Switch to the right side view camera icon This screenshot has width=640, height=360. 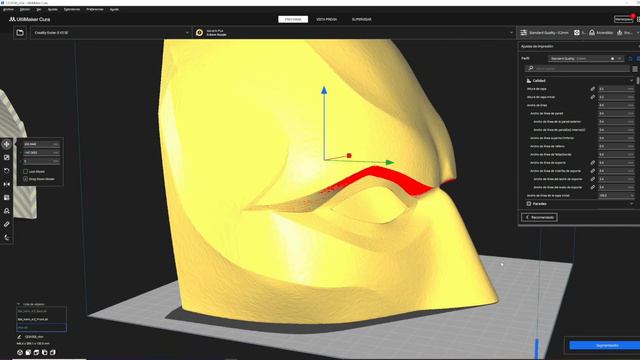click(53, 352)
